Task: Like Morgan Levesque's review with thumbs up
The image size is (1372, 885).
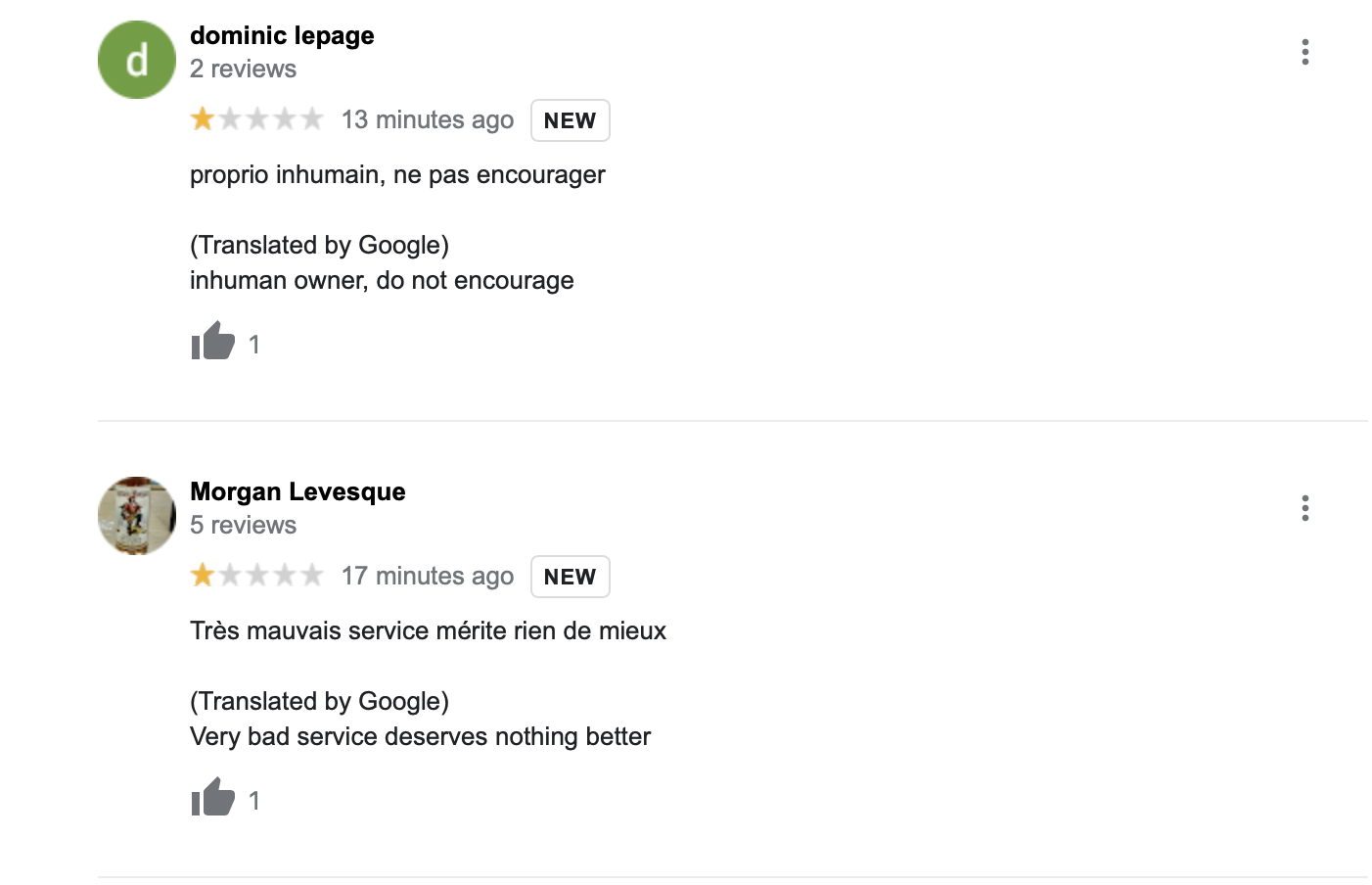Action: (212, 798)
